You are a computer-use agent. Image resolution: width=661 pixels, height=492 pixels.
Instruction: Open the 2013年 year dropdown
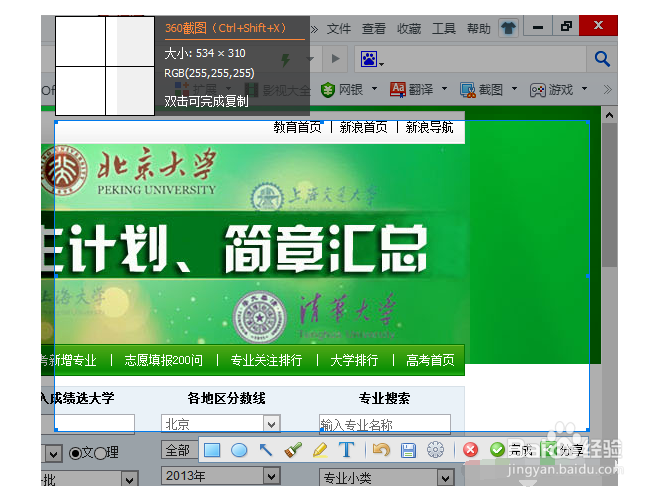coord(220,476)
